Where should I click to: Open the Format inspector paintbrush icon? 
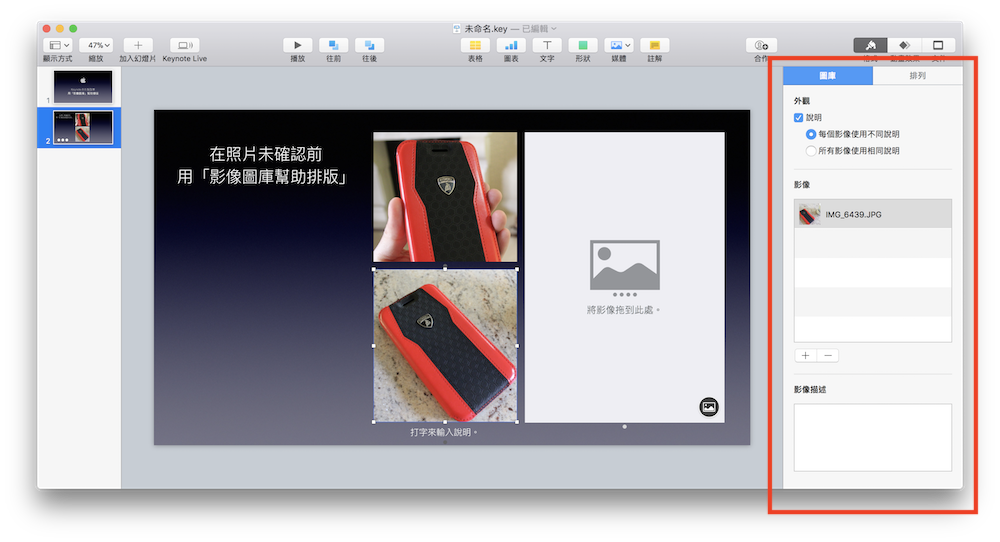point(871,45)
